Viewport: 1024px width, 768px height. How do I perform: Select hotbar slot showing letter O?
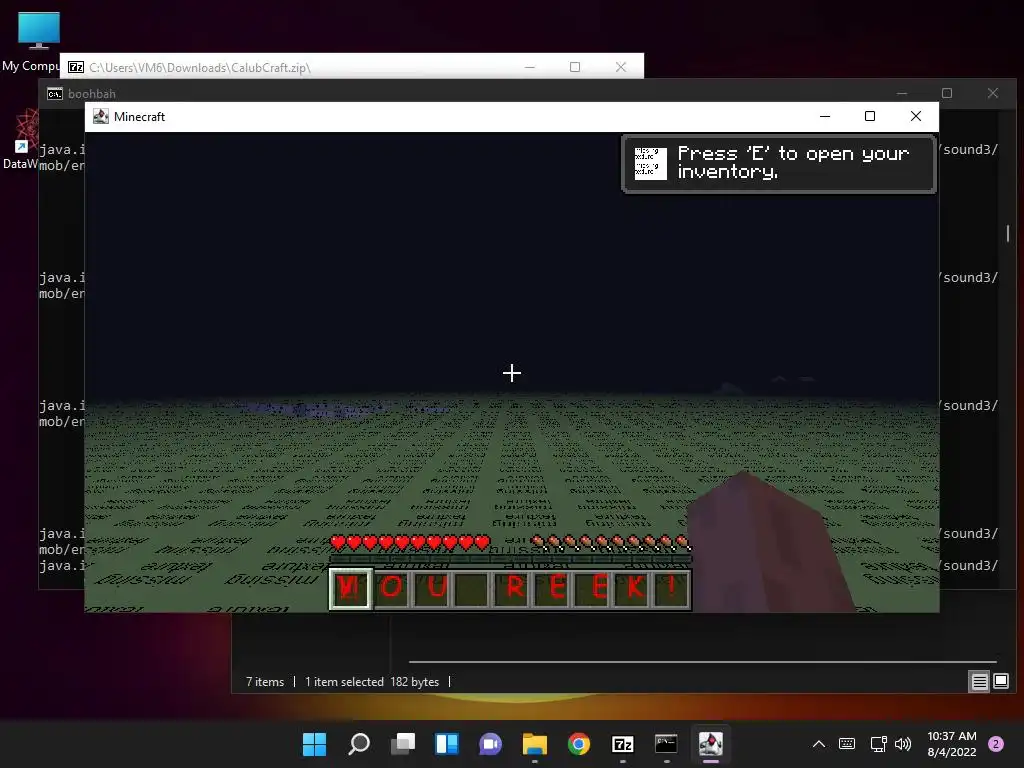[392, 588]
